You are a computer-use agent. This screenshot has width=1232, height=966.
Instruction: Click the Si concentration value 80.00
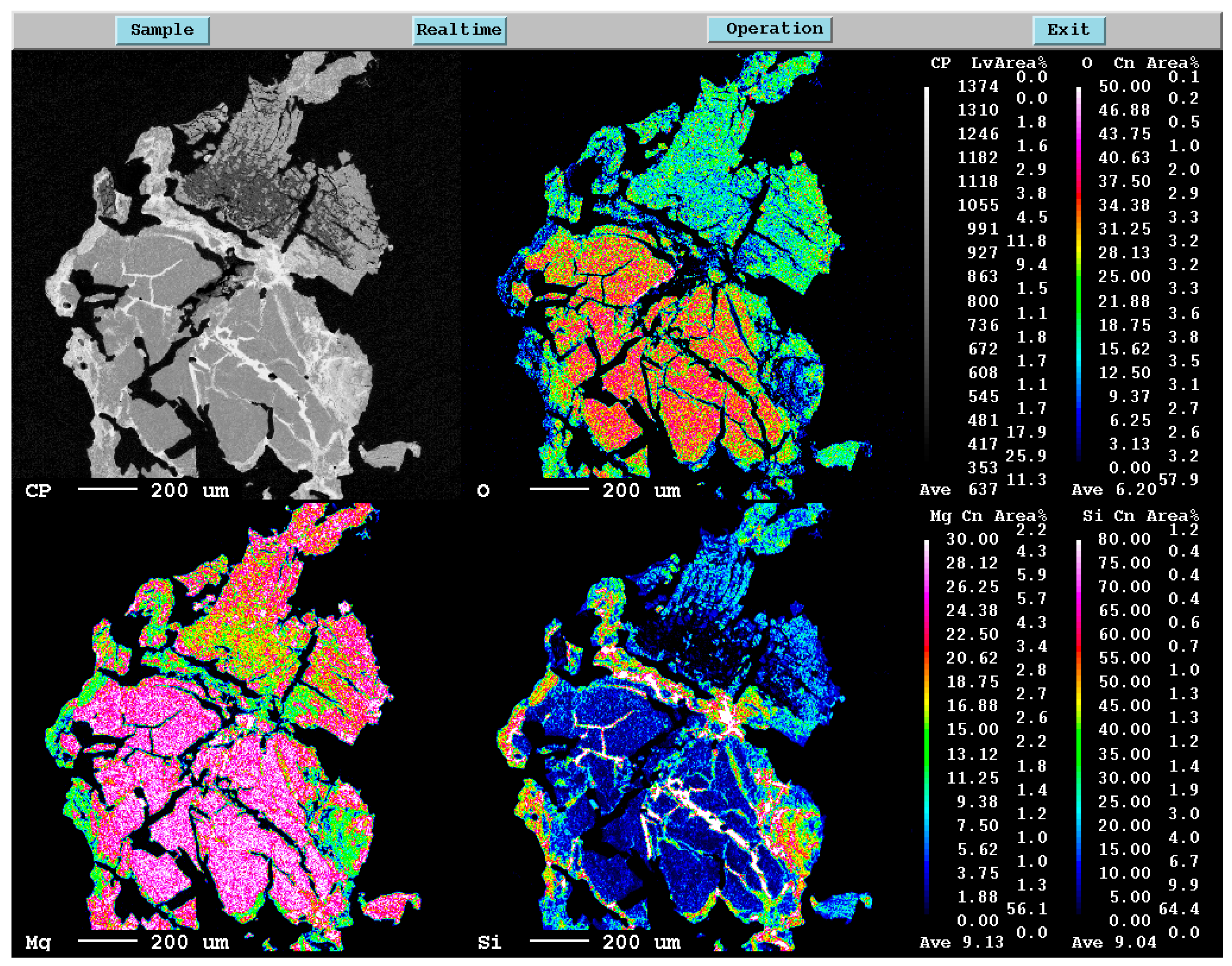1125,540
